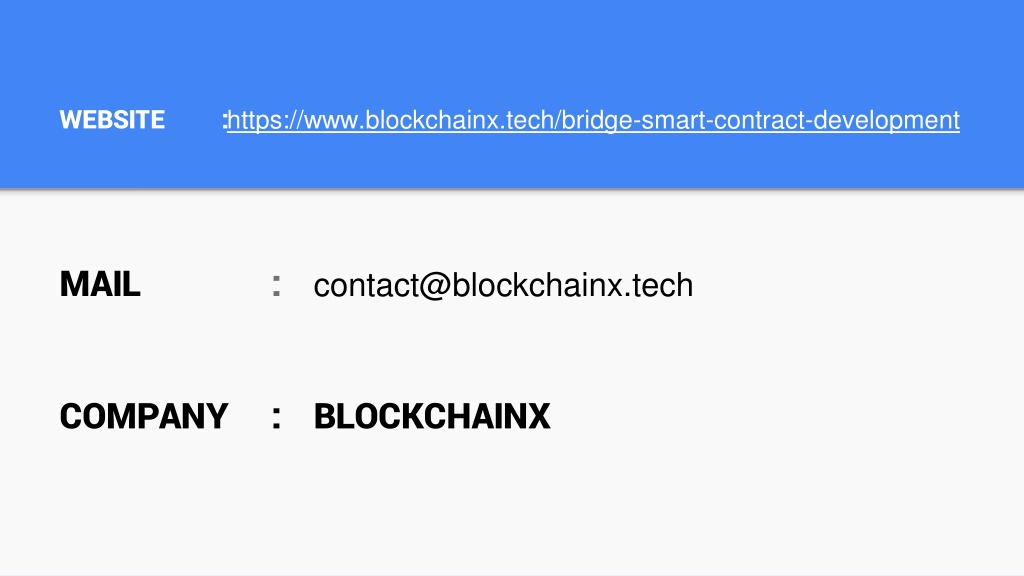1024x576 pixels.
Task: Click the colon after MAIL
Action: tap(276, 286)
